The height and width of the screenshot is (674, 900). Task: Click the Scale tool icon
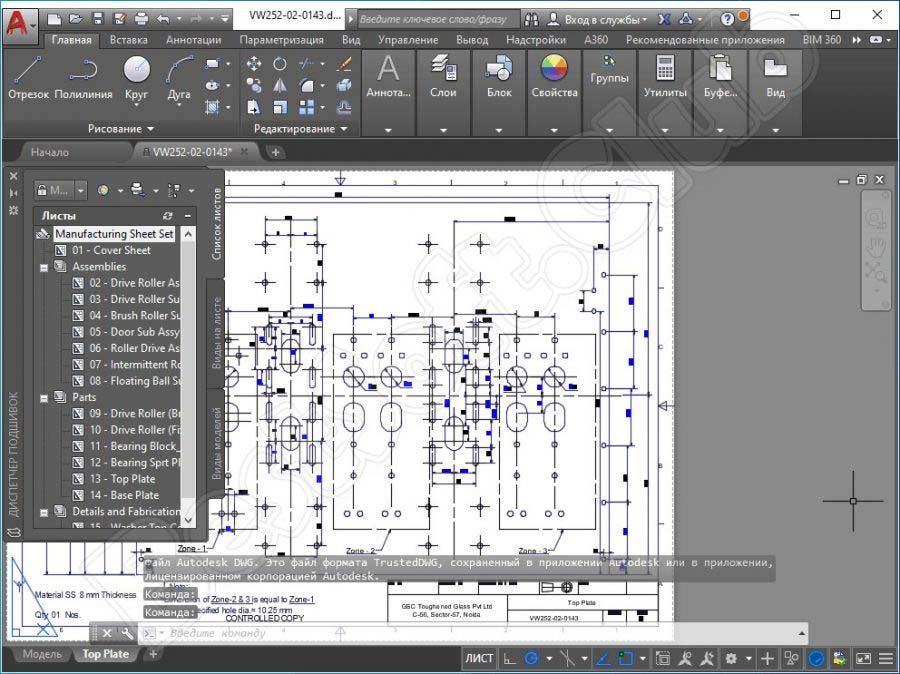point(280,107)
